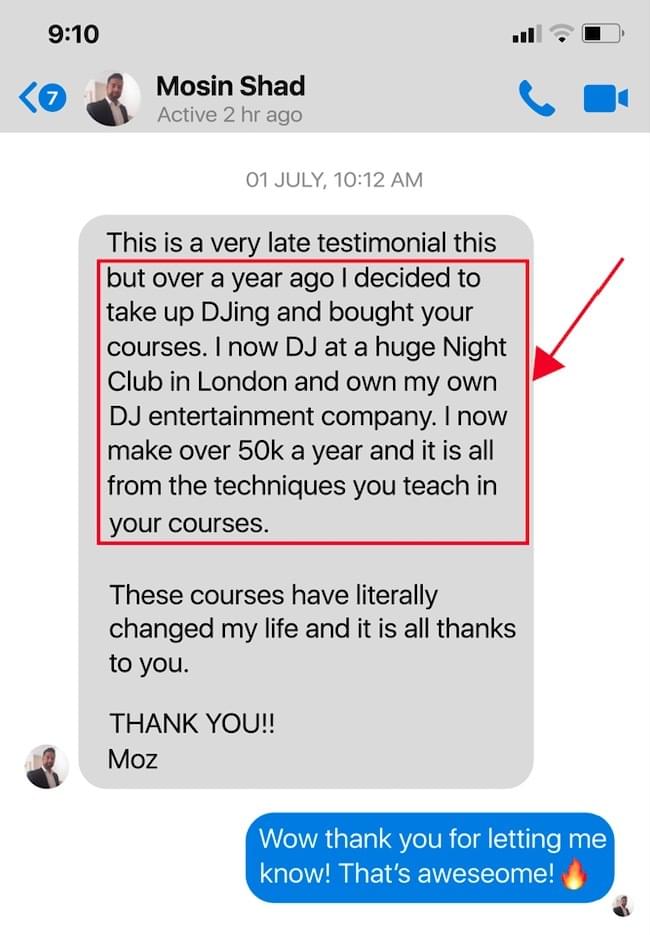Tap the fire emoji in blue reply

pyautogui.click(x=574, y=874)
